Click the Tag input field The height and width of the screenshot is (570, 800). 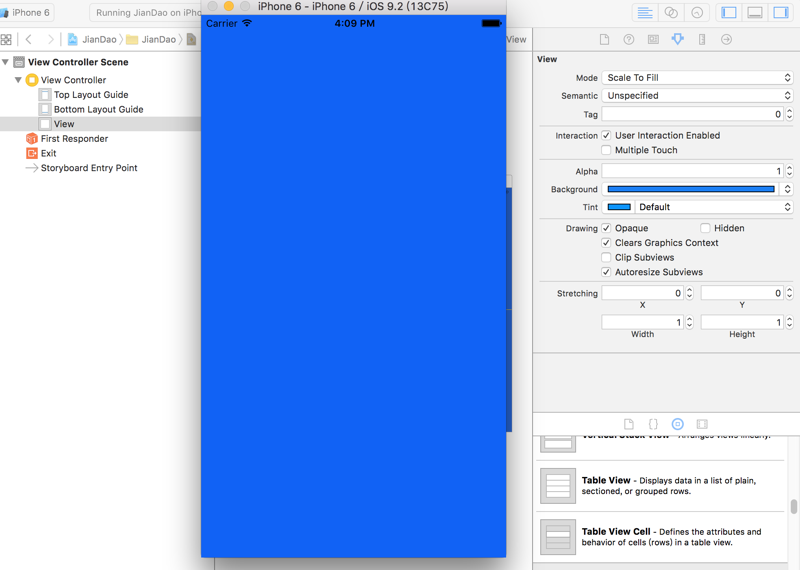[x=693, y=114]
